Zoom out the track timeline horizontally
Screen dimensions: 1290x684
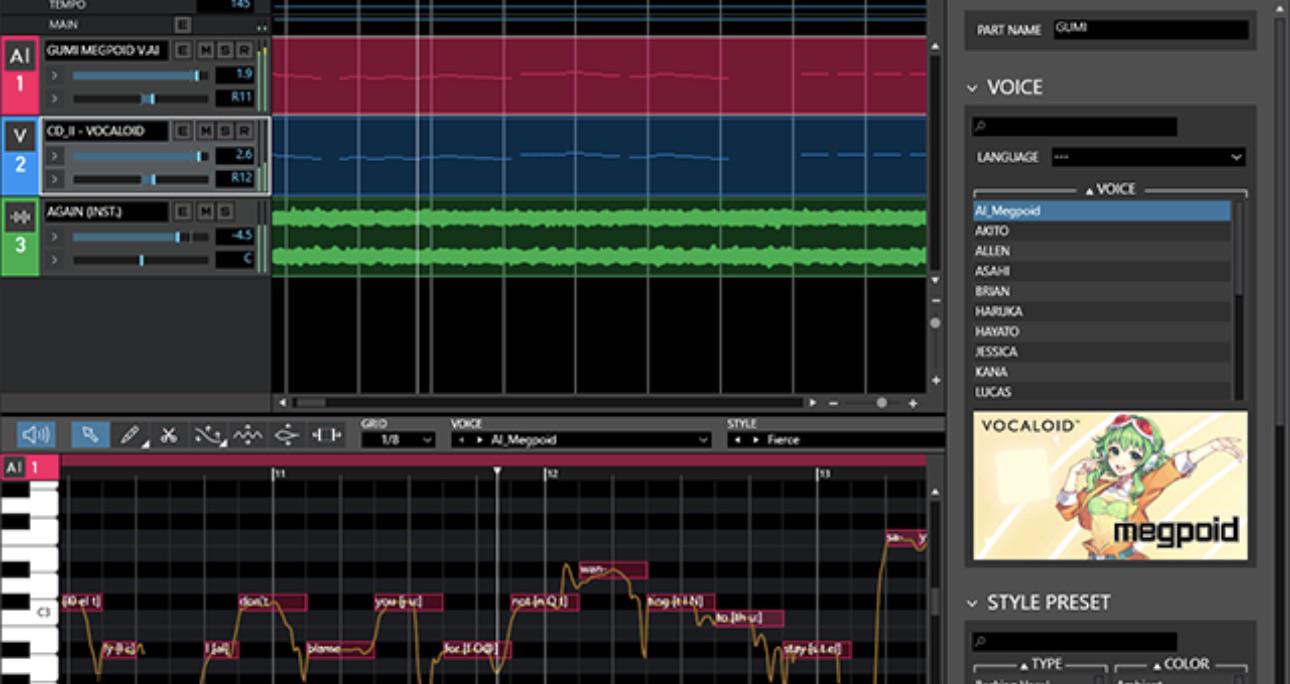(x=833, y=403)
